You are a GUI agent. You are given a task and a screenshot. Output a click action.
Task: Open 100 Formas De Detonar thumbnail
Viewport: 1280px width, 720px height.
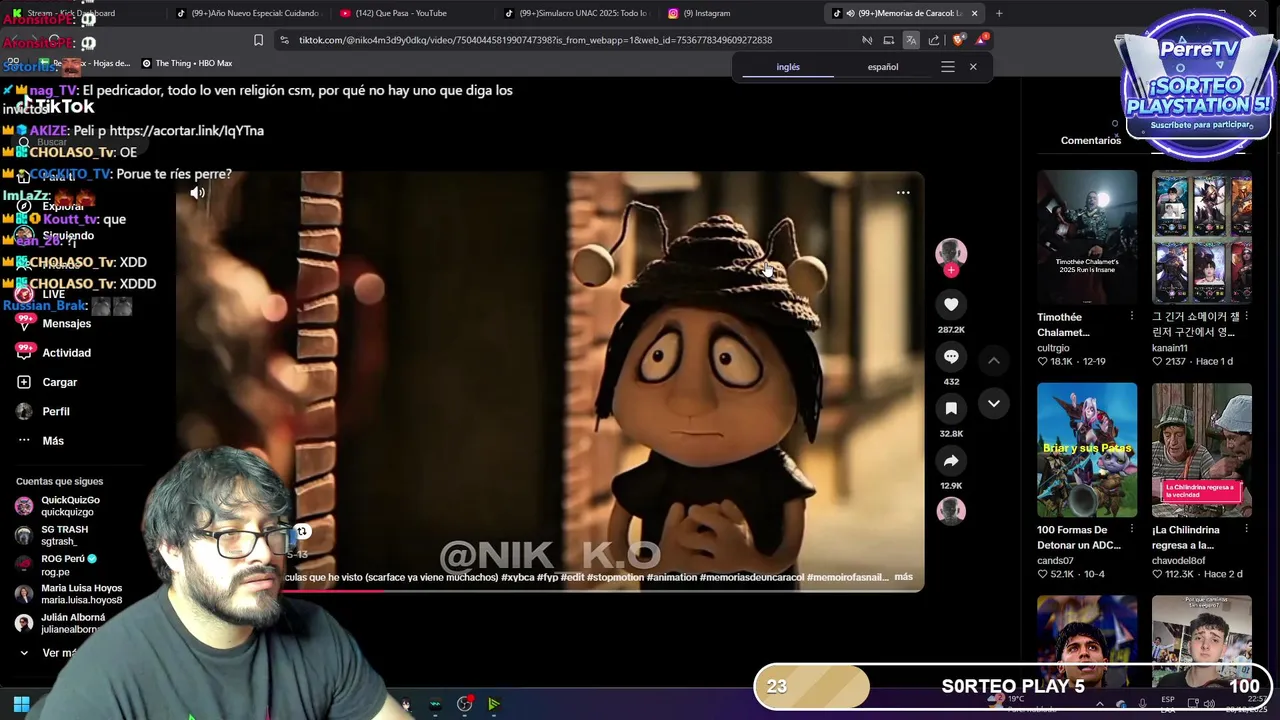[1087, 450]
